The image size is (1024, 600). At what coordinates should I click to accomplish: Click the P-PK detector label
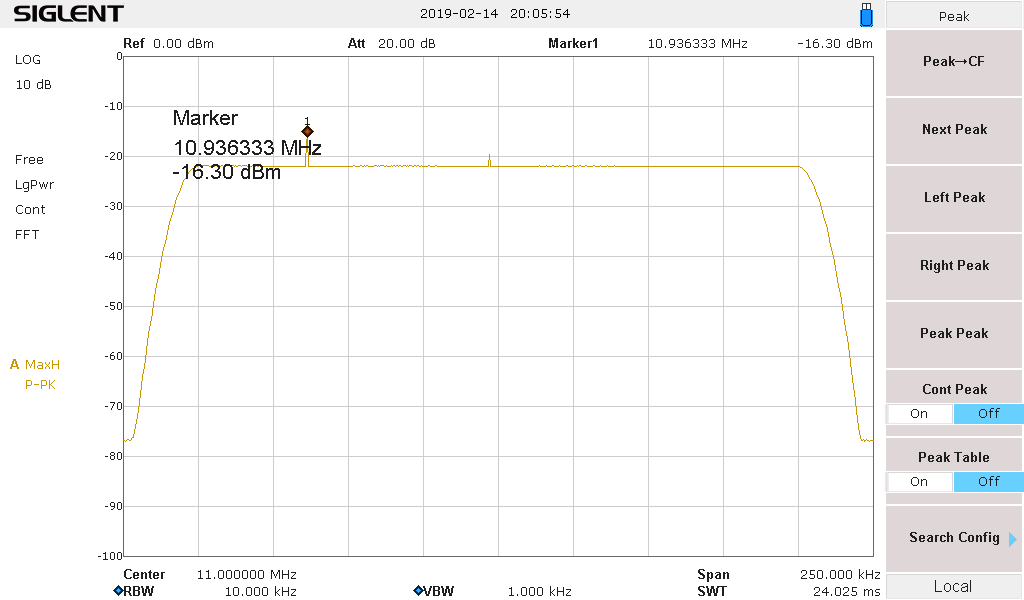point(40,385)
